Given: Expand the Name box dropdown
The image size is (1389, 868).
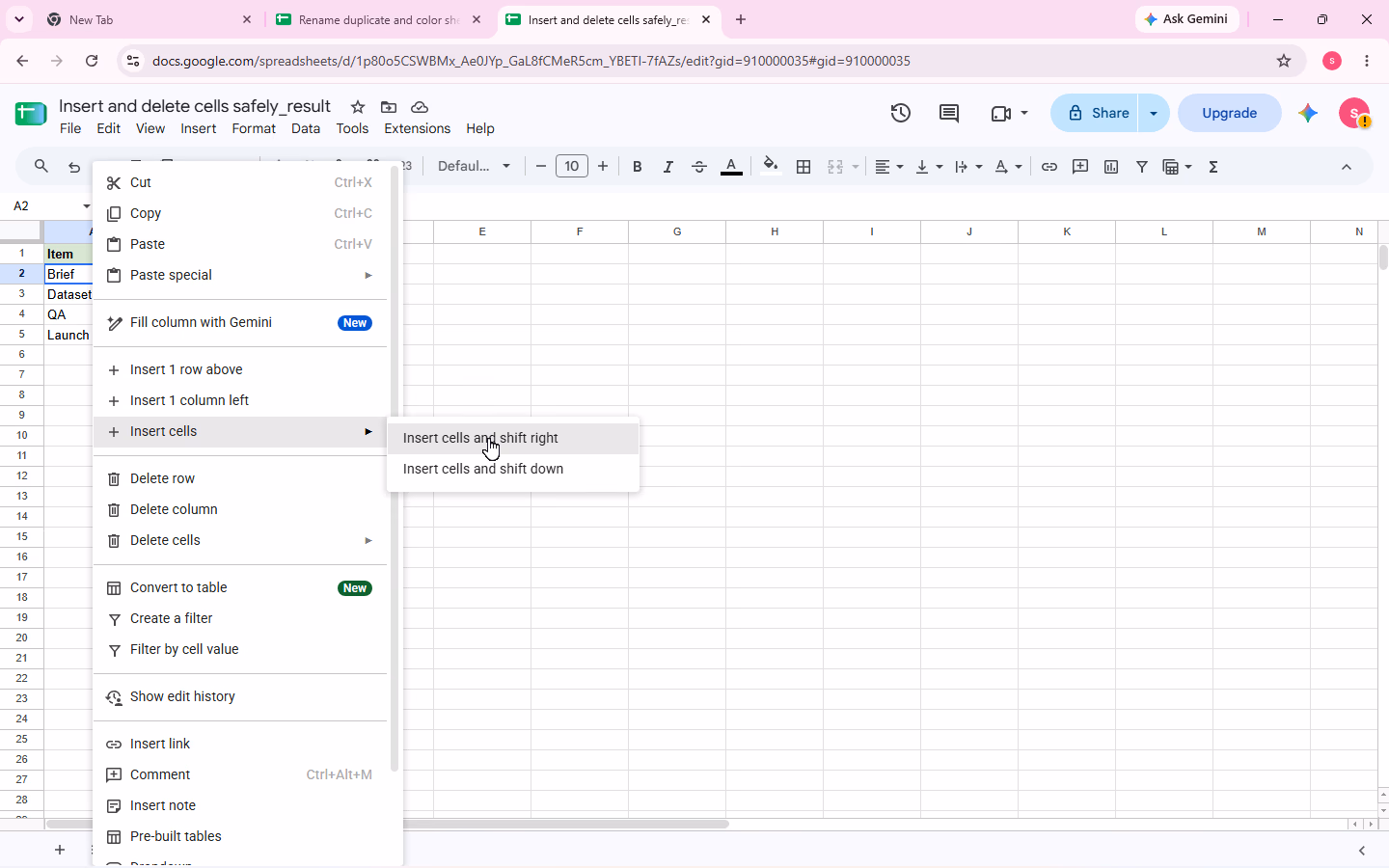Looking at the screenshot, I should tap(86, 206).
